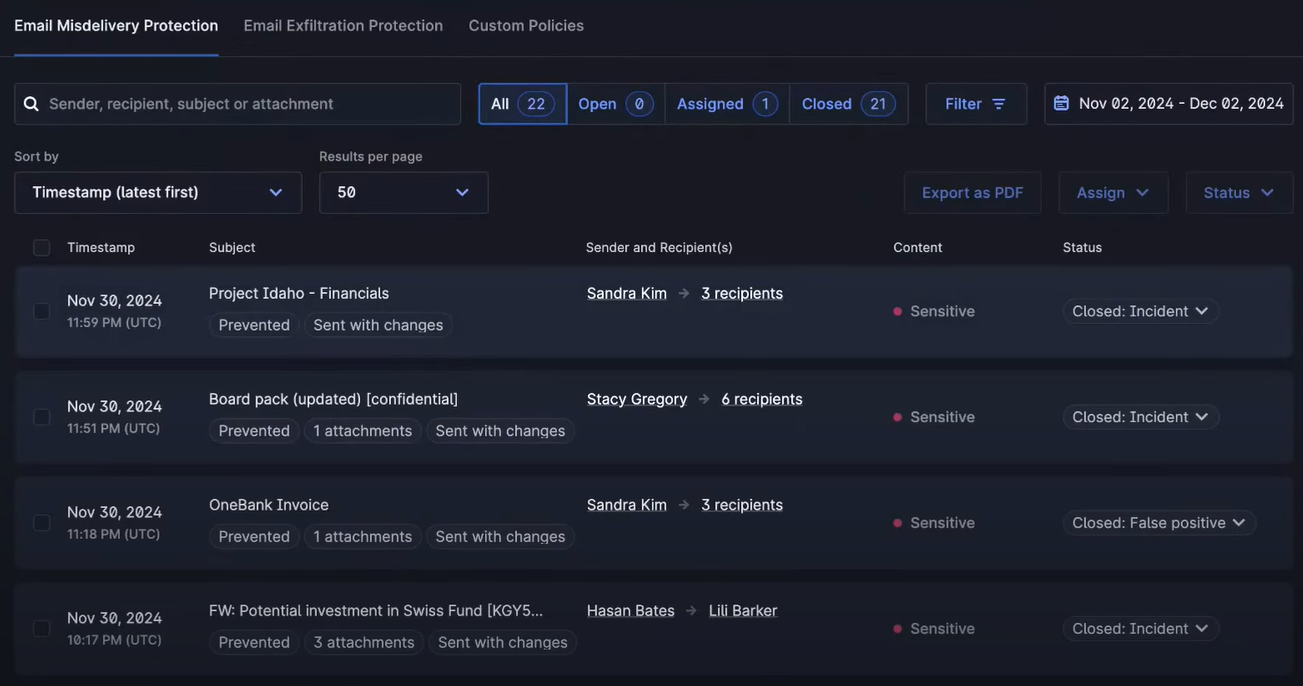Check the Project Idaho - Financials row checkbox
This screenshot has height=686, width=1303.
41,311
